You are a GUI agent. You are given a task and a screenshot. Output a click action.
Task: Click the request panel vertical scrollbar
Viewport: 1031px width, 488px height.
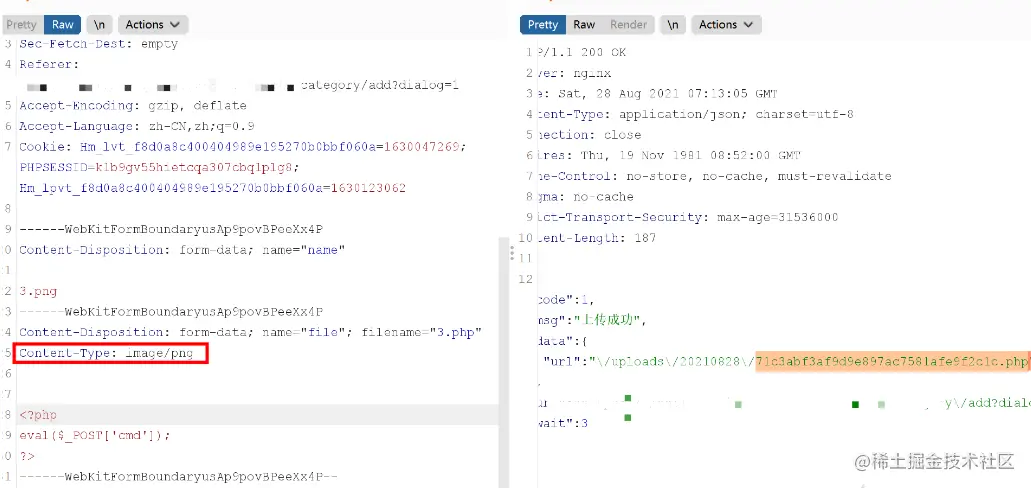pyautogui.click(x=503, y=362)
